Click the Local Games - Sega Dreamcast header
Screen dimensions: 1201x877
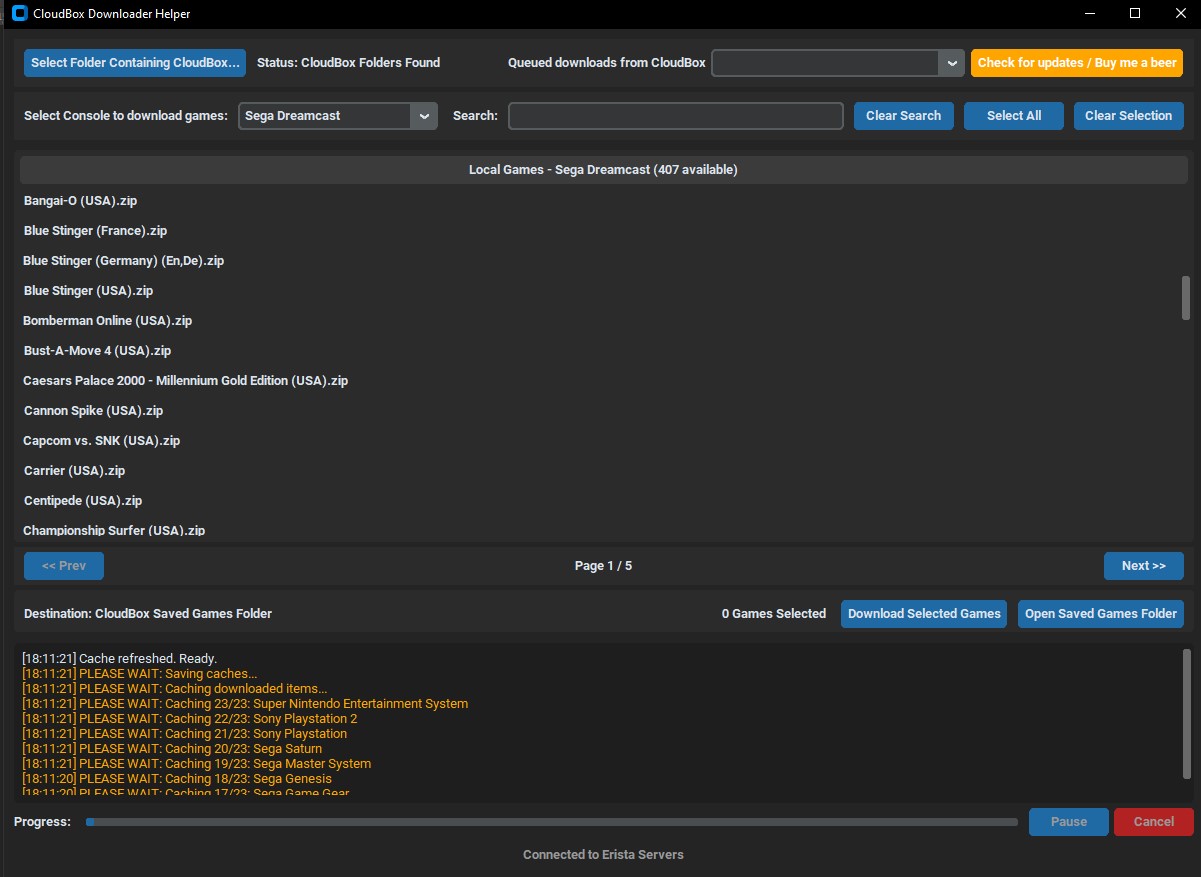603,170
